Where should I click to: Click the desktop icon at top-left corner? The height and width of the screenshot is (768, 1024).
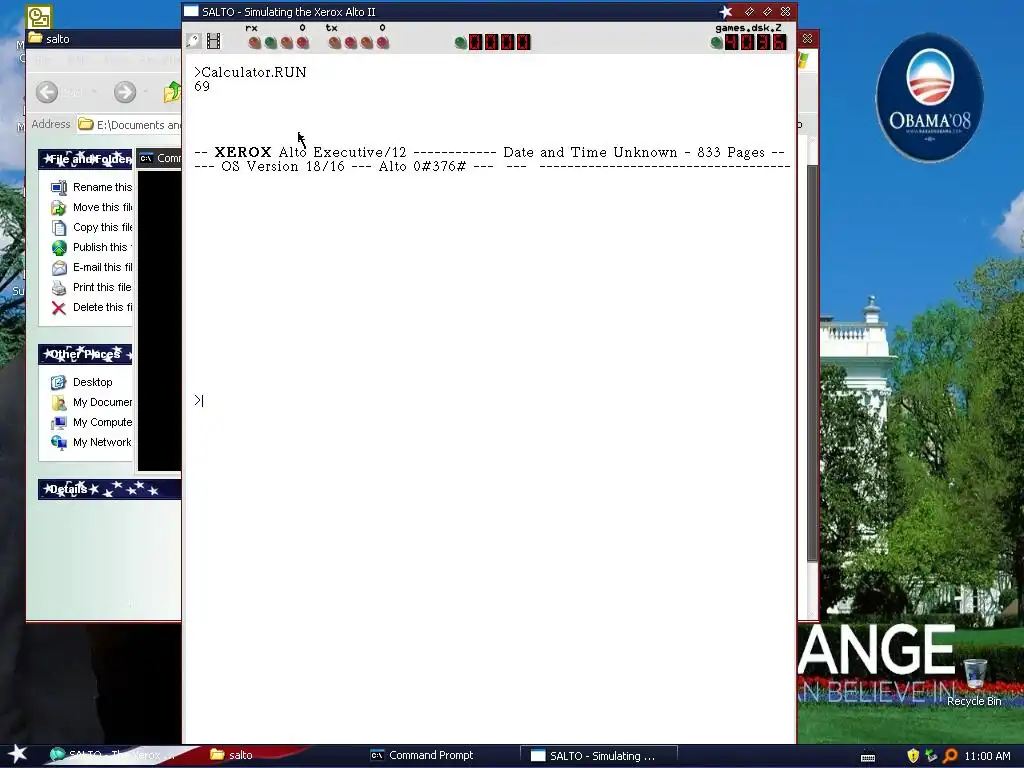39,17
